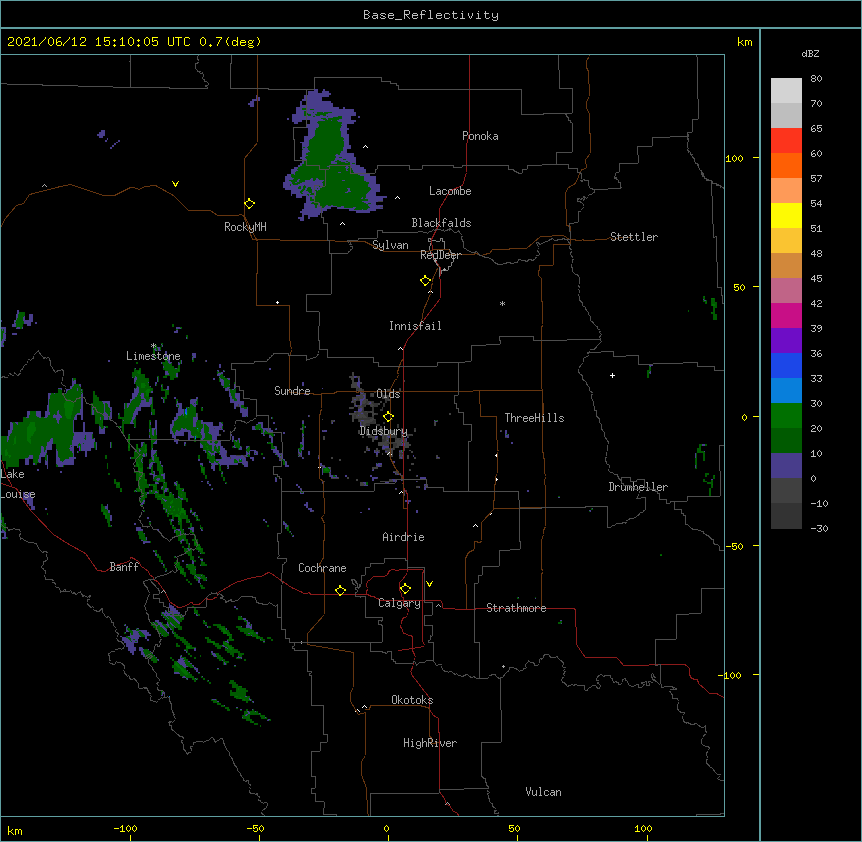Select the yellow diamond marker next to Olds
The height and width of the screenshot is (842, 862).
pos(389,417)
